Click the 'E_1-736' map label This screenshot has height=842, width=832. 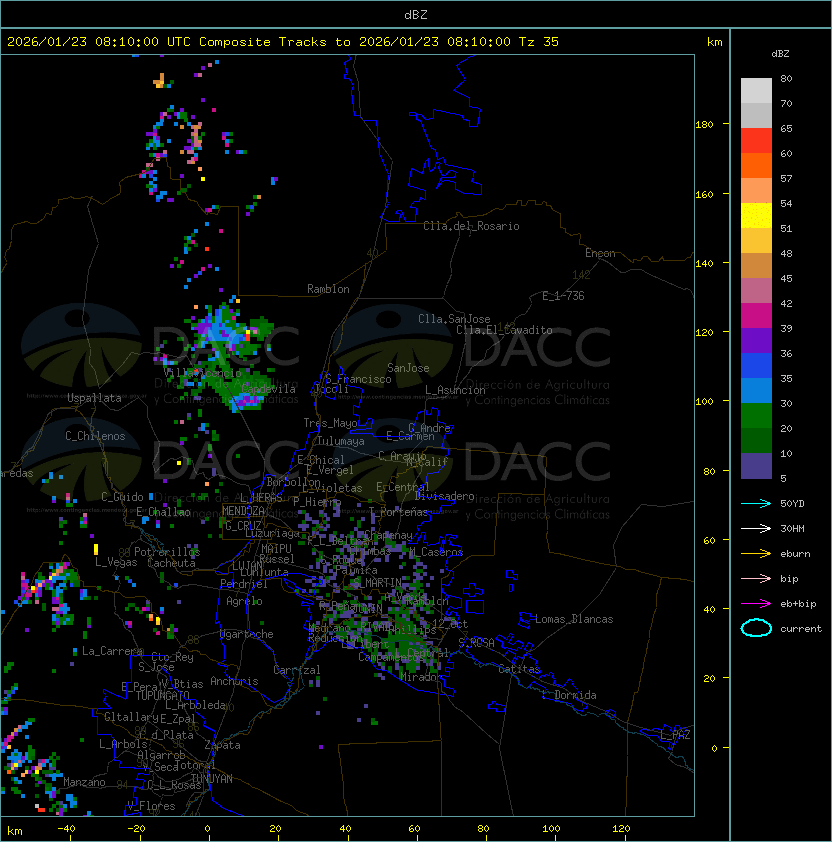click(563, 296)
